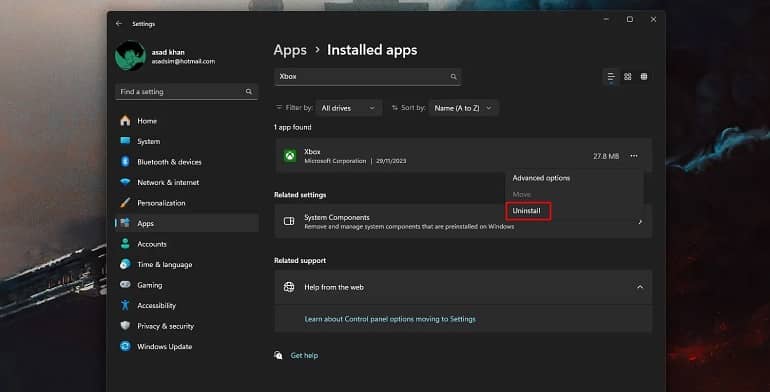This screenshot has height=392, width=770.
Task: Focus the Find a setting search box
Action: 187,92
